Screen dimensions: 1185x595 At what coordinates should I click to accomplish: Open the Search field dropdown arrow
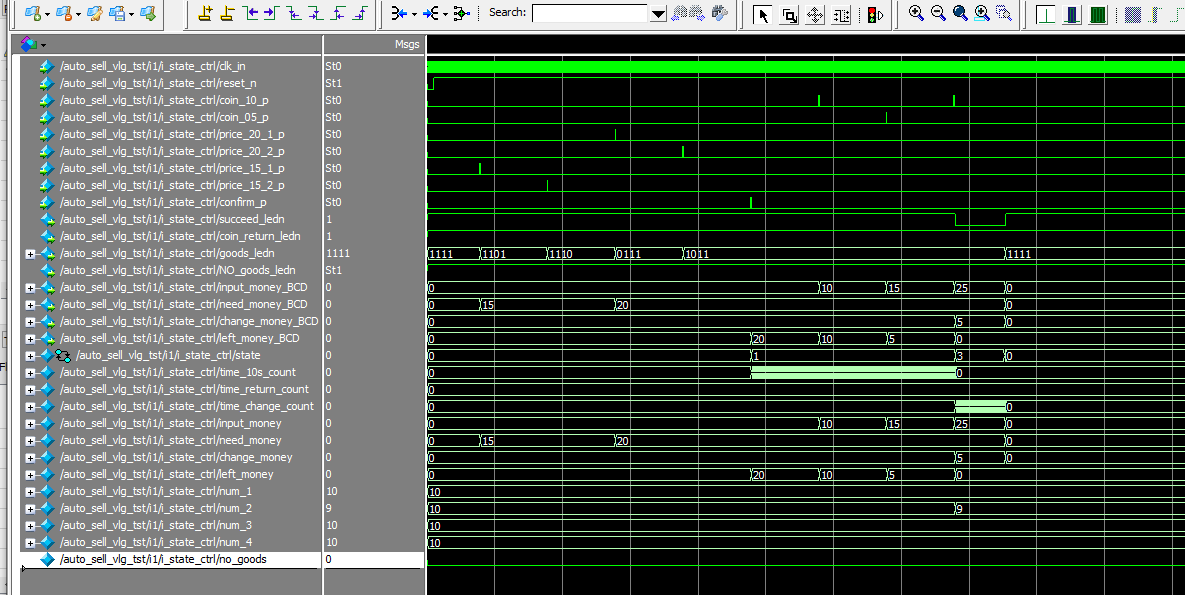tap(657, 14)
